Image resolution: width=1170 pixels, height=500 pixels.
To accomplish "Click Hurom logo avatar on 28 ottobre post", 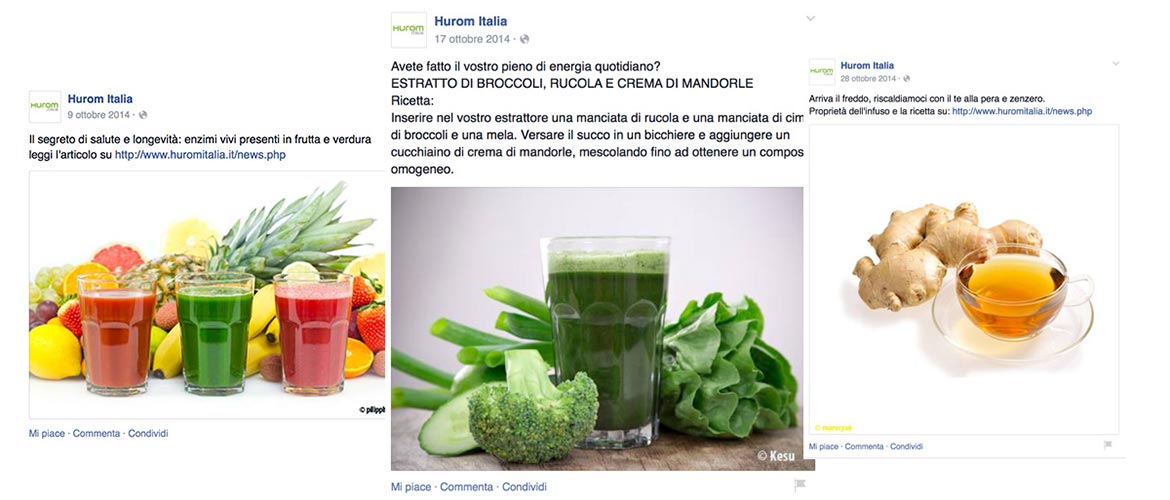I will (x=822, y=72).
